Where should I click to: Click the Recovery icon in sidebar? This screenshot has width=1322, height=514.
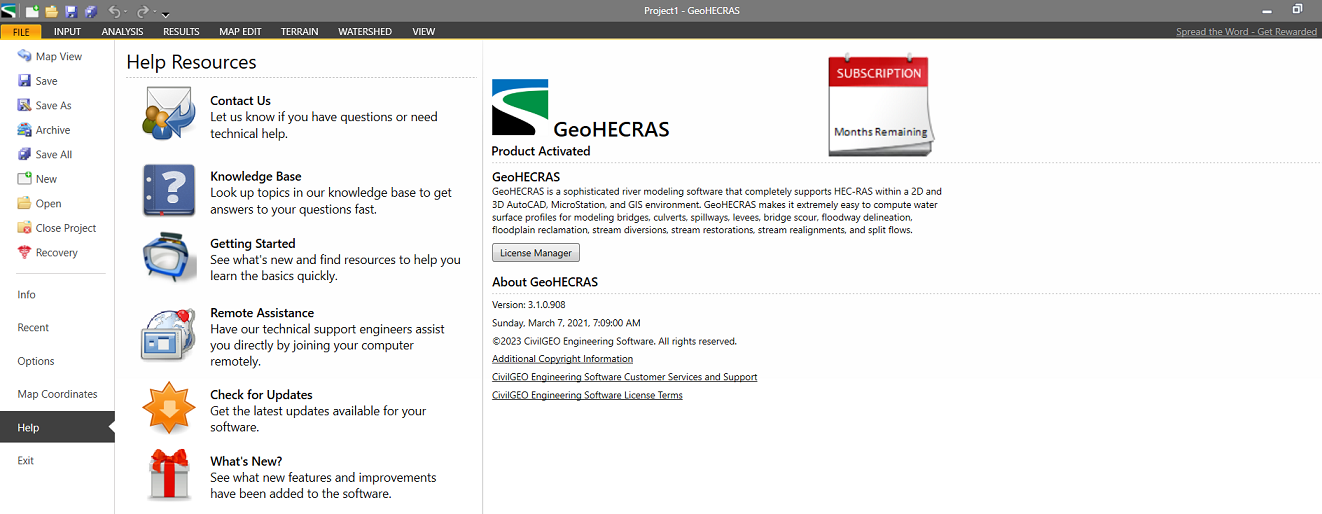point(25,252)
